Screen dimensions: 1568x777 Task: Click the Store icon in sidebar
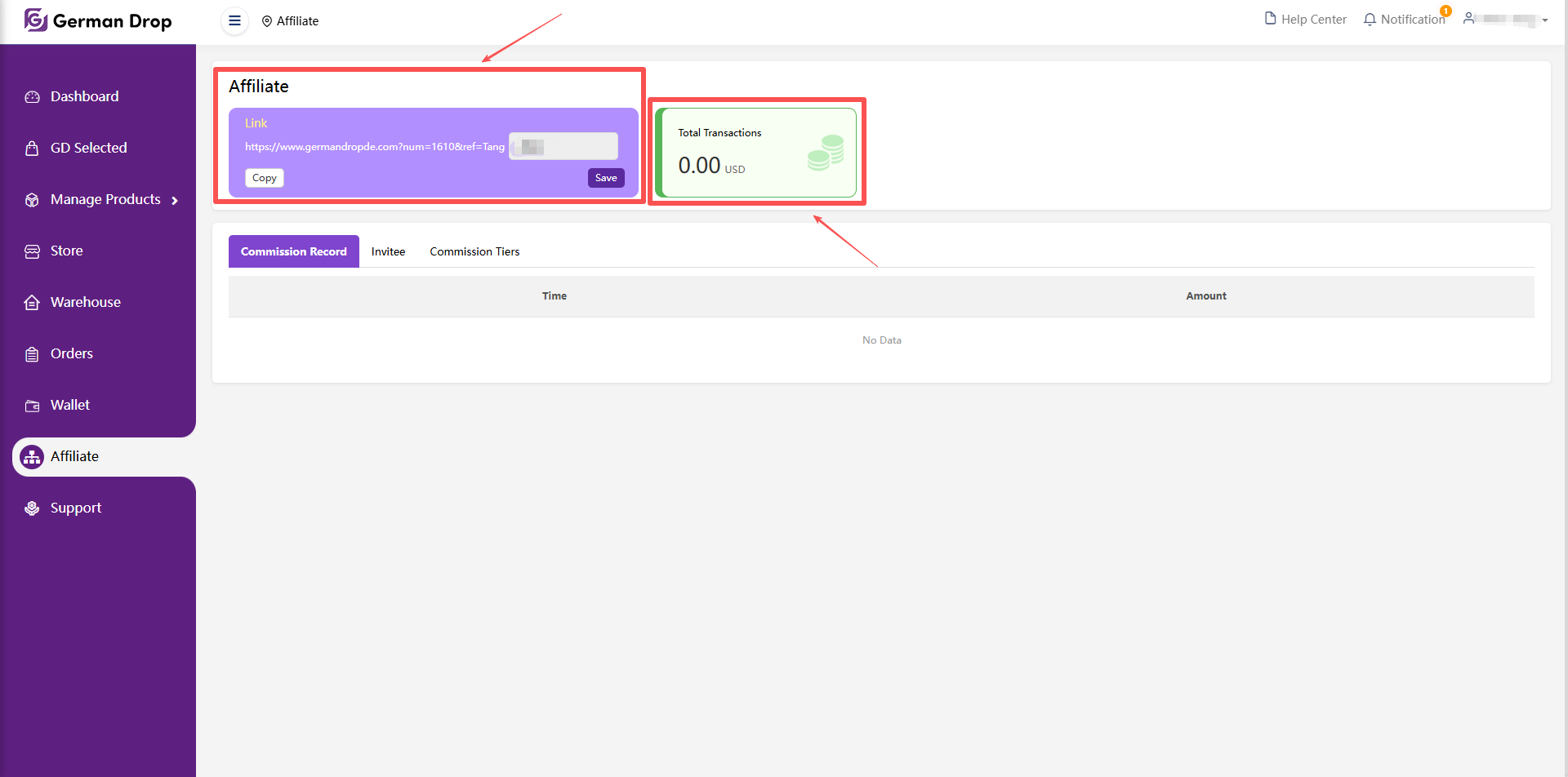pos(32,251)
